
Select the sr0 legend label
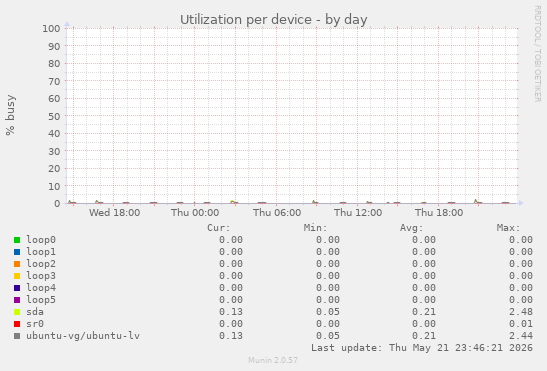click(35, 324)
